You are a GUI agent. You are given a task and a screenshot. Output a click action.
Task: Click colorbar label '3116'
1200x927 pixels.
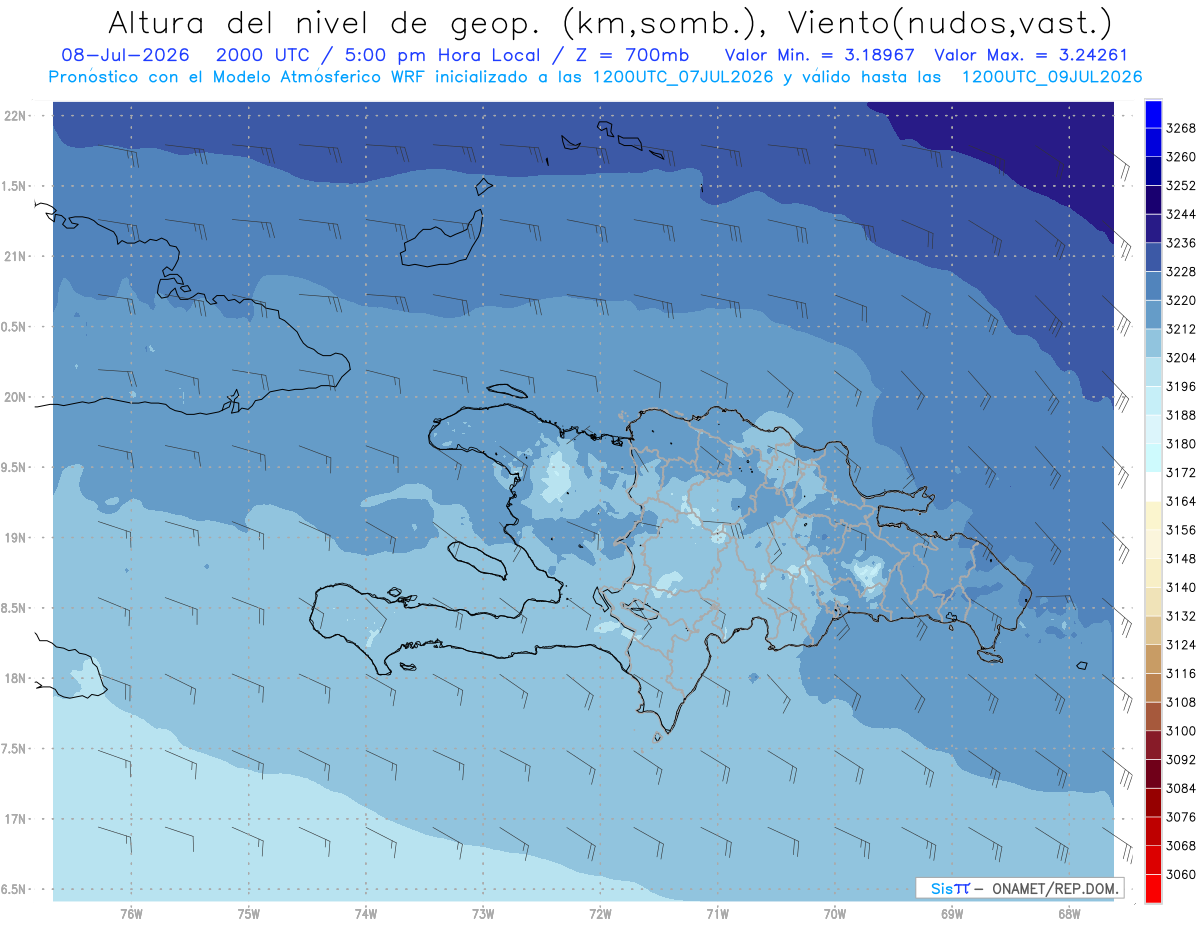point(1181,673)
